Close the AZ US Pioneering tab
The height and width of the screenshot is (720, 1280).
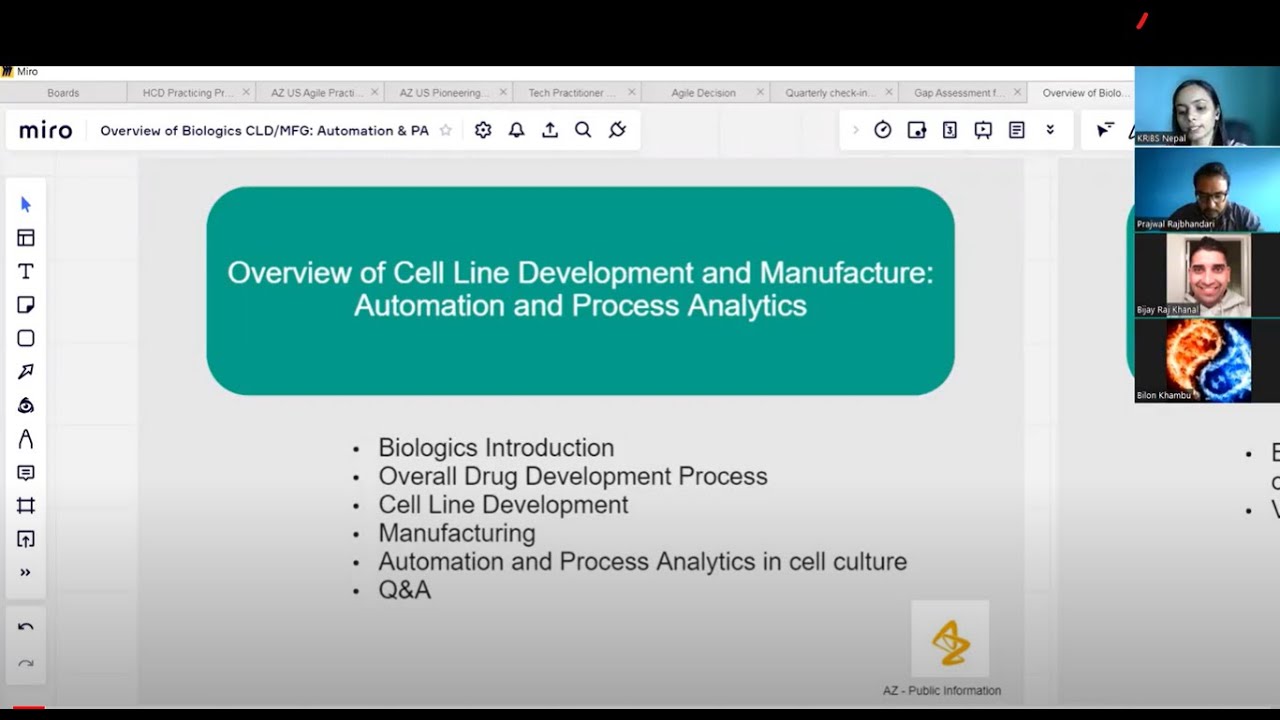tap(503, 93)
